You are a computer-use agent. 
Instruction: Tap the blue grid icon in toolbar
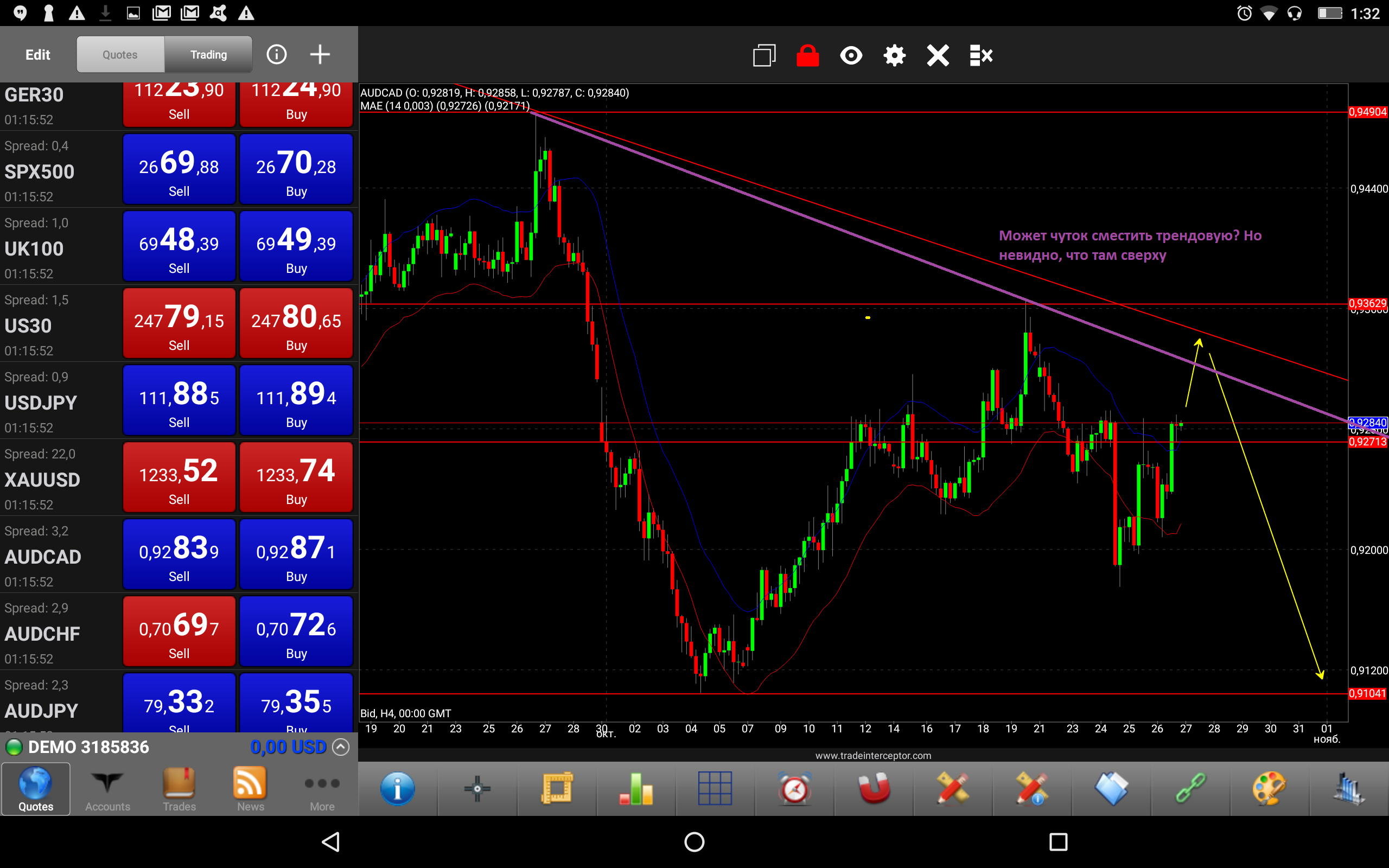tap(715, 788)
